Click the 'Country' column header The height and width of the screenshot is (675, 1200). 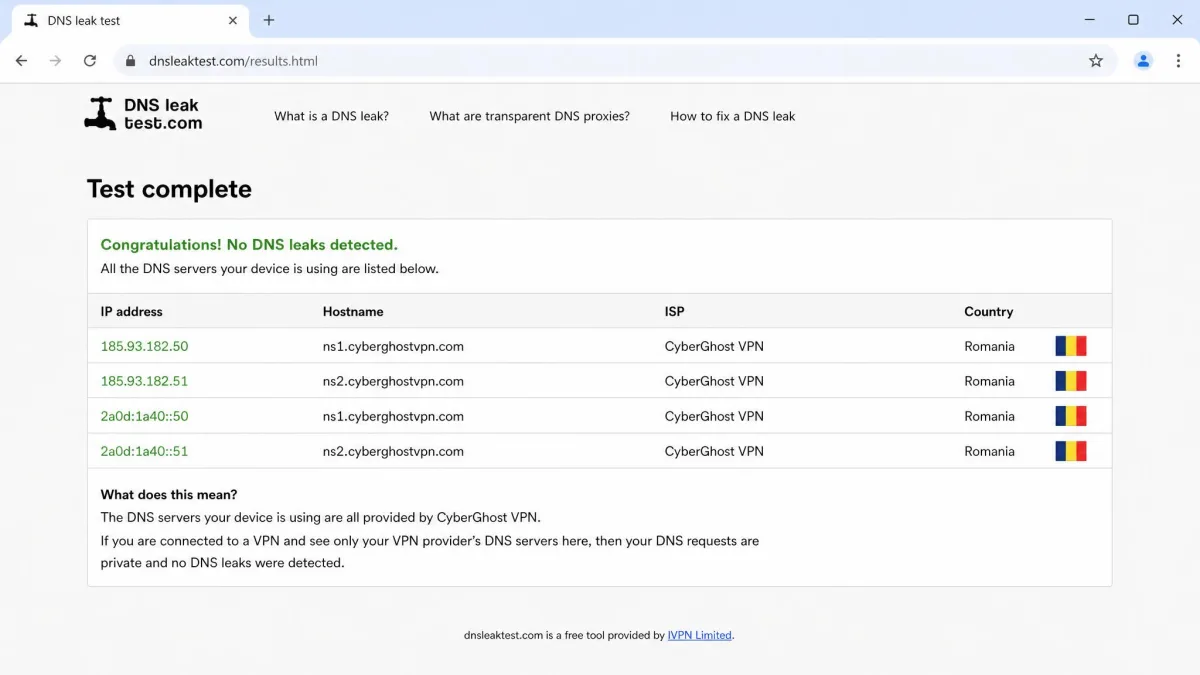pos(989,312)
